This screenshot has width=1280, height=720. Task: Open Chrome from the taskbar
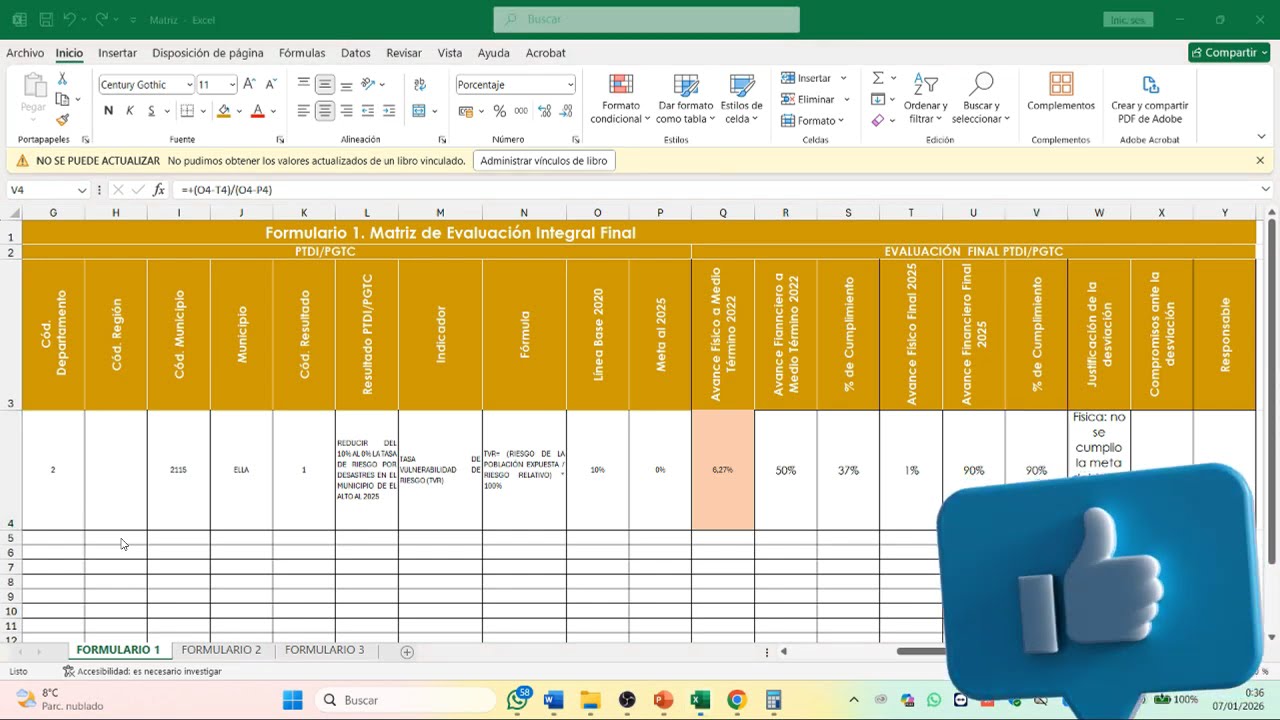point(737,700)
